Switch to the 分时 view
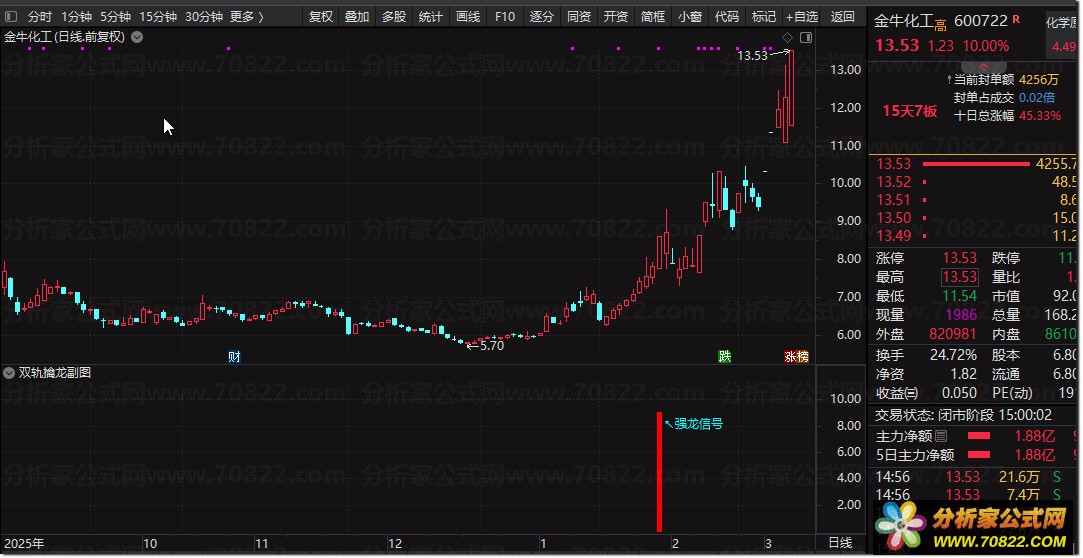 click(x=40, y=16)
